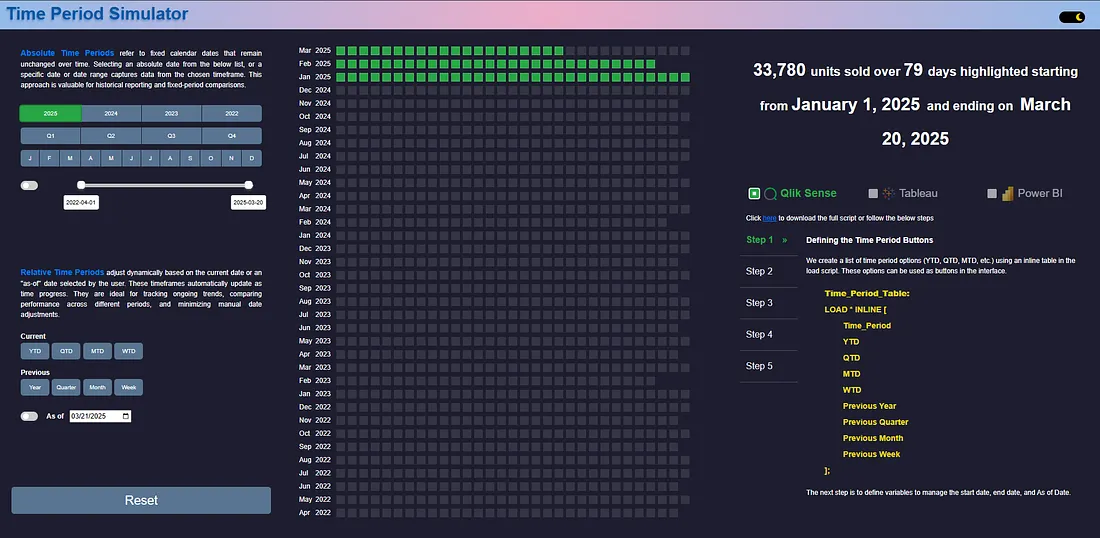
Task: Click the last day square of Jan 2025
Action: click(685, 77)
